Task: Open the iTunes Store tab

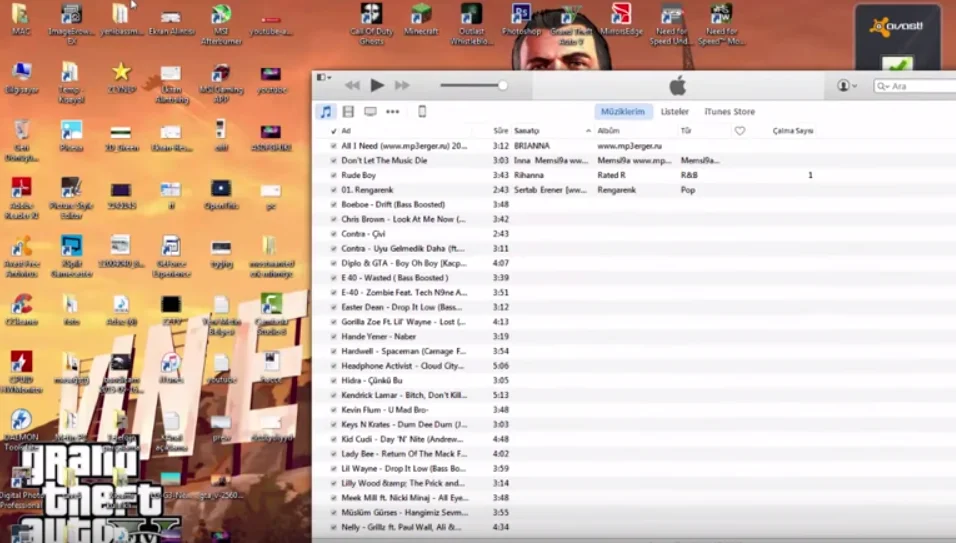Action: (729, 112)
